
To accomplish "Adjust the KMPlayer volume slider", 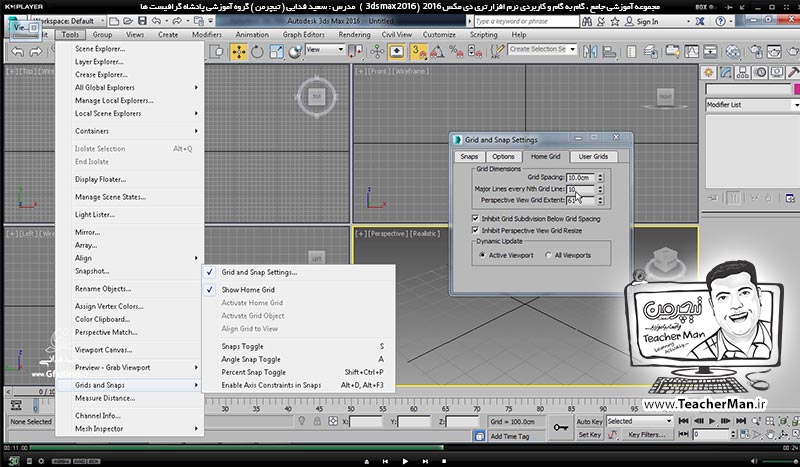I will point(777,461).
